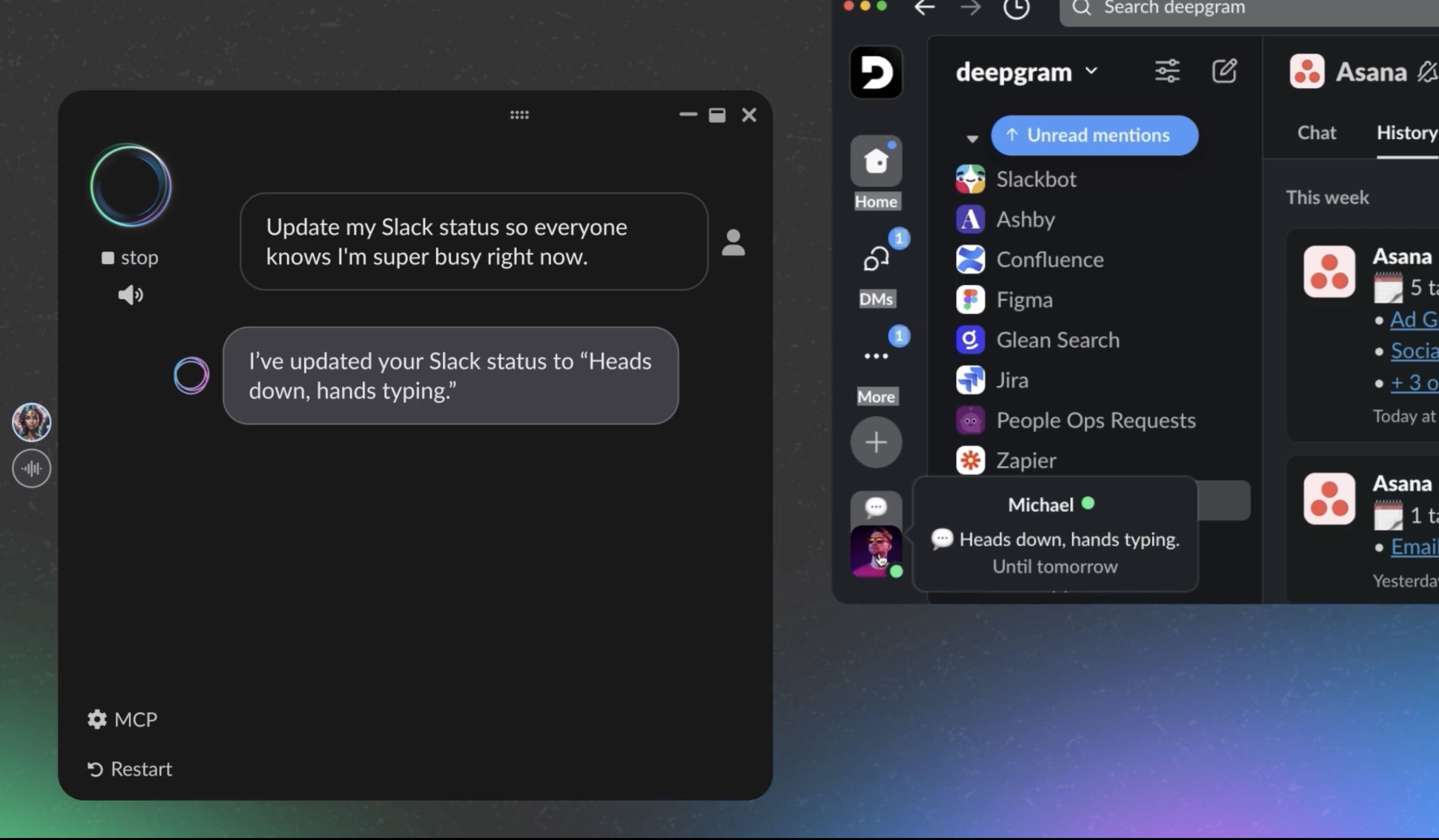Go back in Slack history
1439x840 pixels.
924,8
